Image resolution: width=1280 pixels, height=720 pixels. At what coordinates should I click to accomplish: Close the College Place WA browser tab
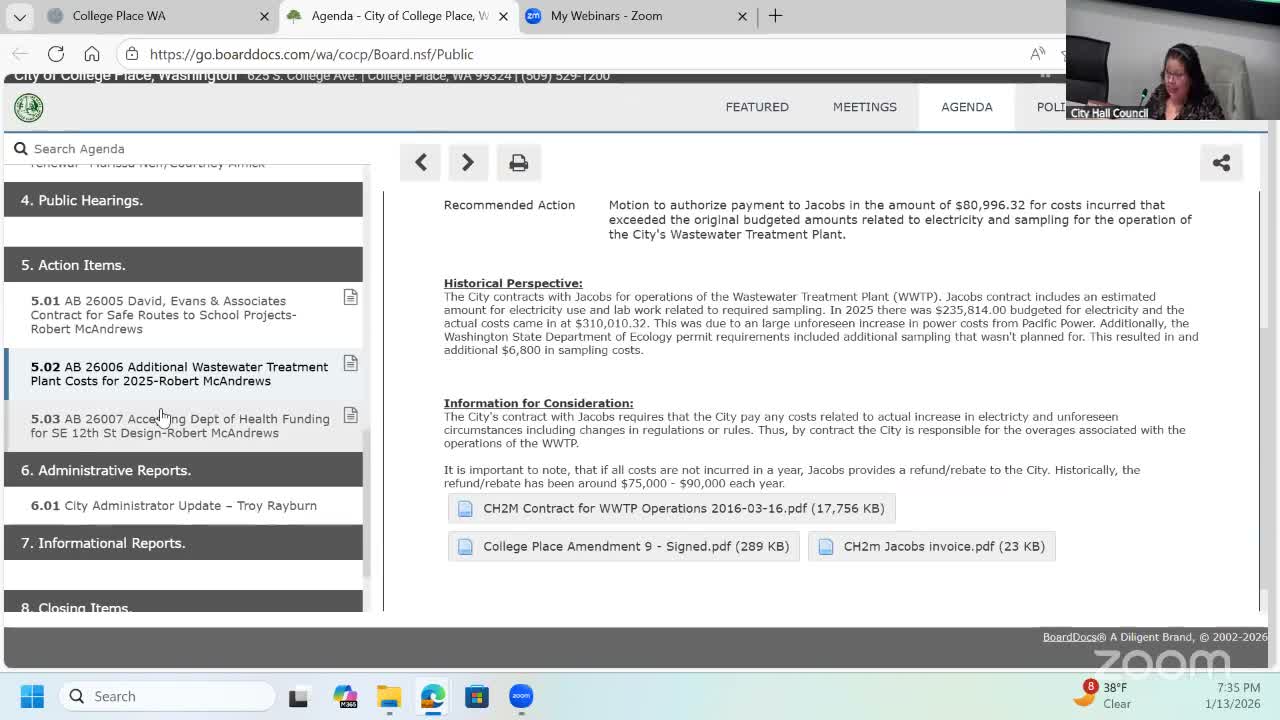click(264, 16)
